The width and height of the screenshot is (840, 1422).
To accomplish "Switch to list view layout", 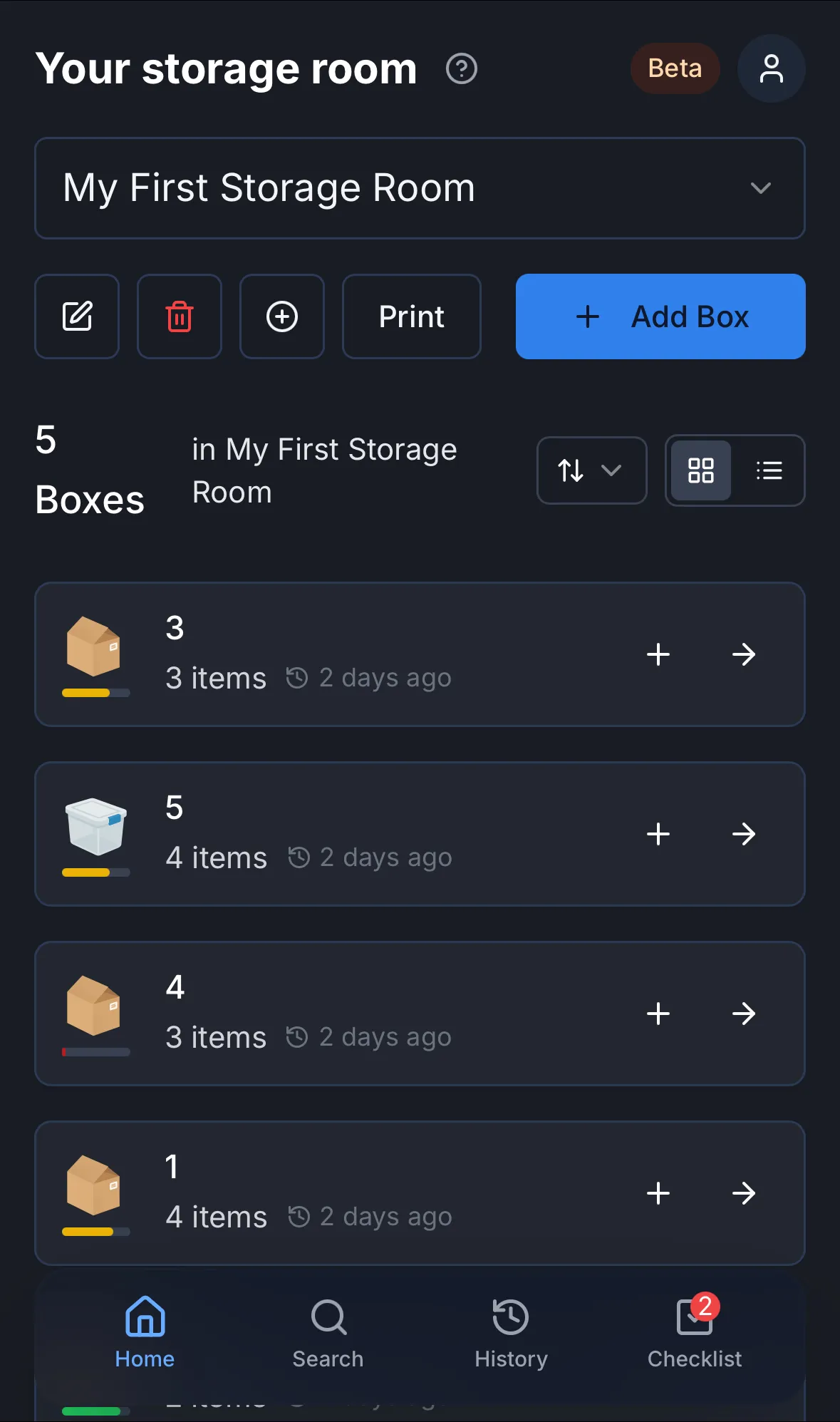I will [x=769, y=470].
